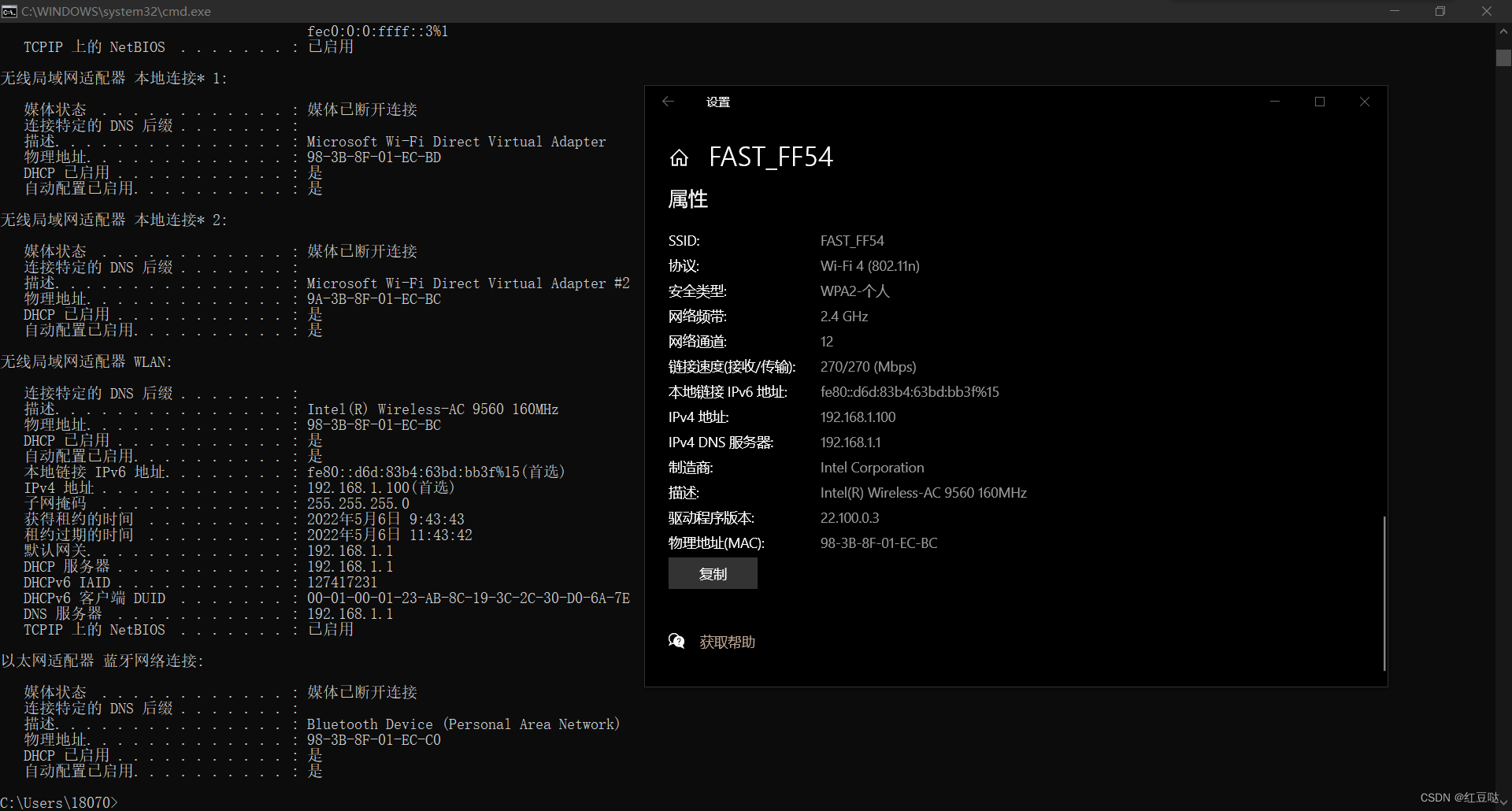
Task: Click the C:\Users\18070> command prompt line
Action: coord(59,802)
